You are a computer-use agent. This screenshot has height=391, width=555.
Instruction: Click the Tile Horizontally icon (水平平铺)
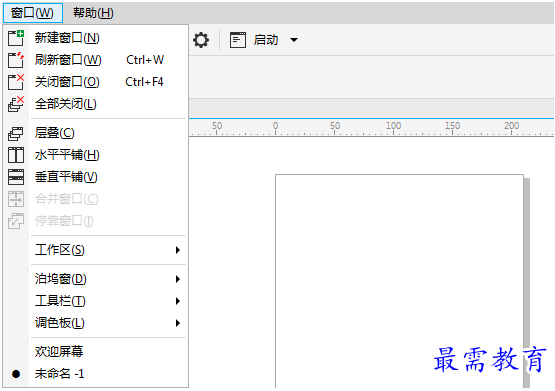16,155
